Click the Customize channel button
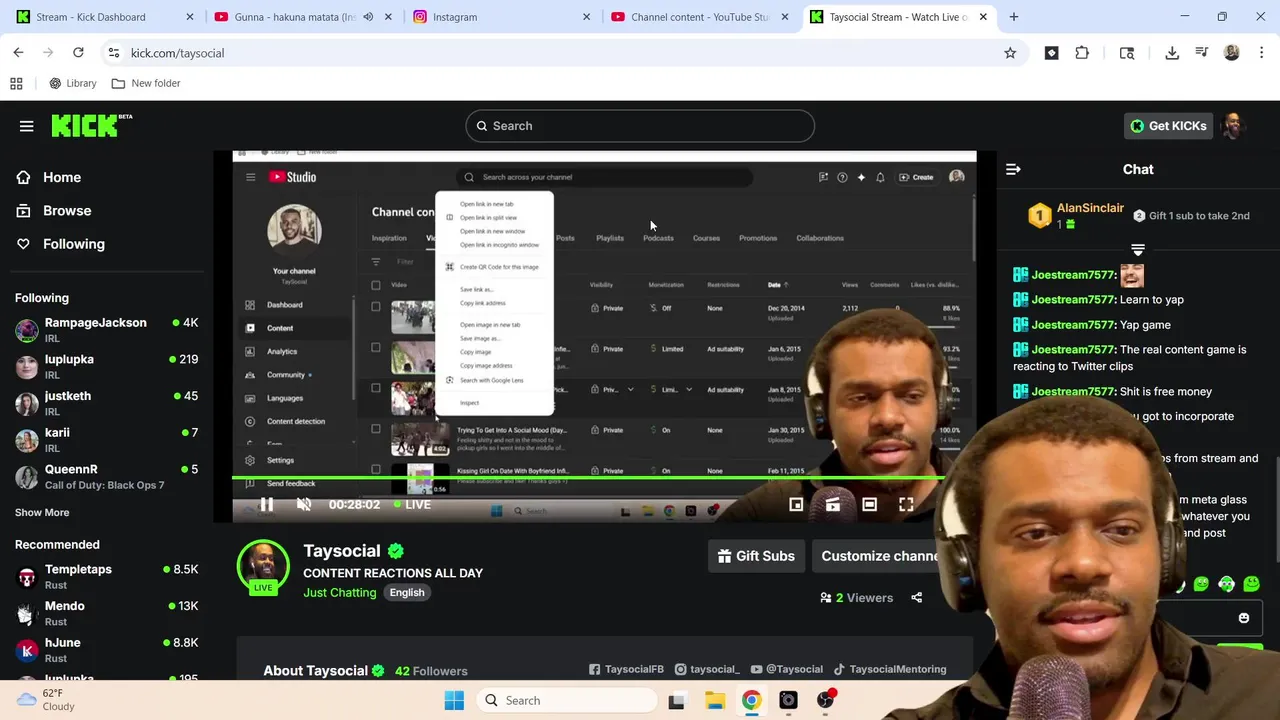 (x=881, y=556)
